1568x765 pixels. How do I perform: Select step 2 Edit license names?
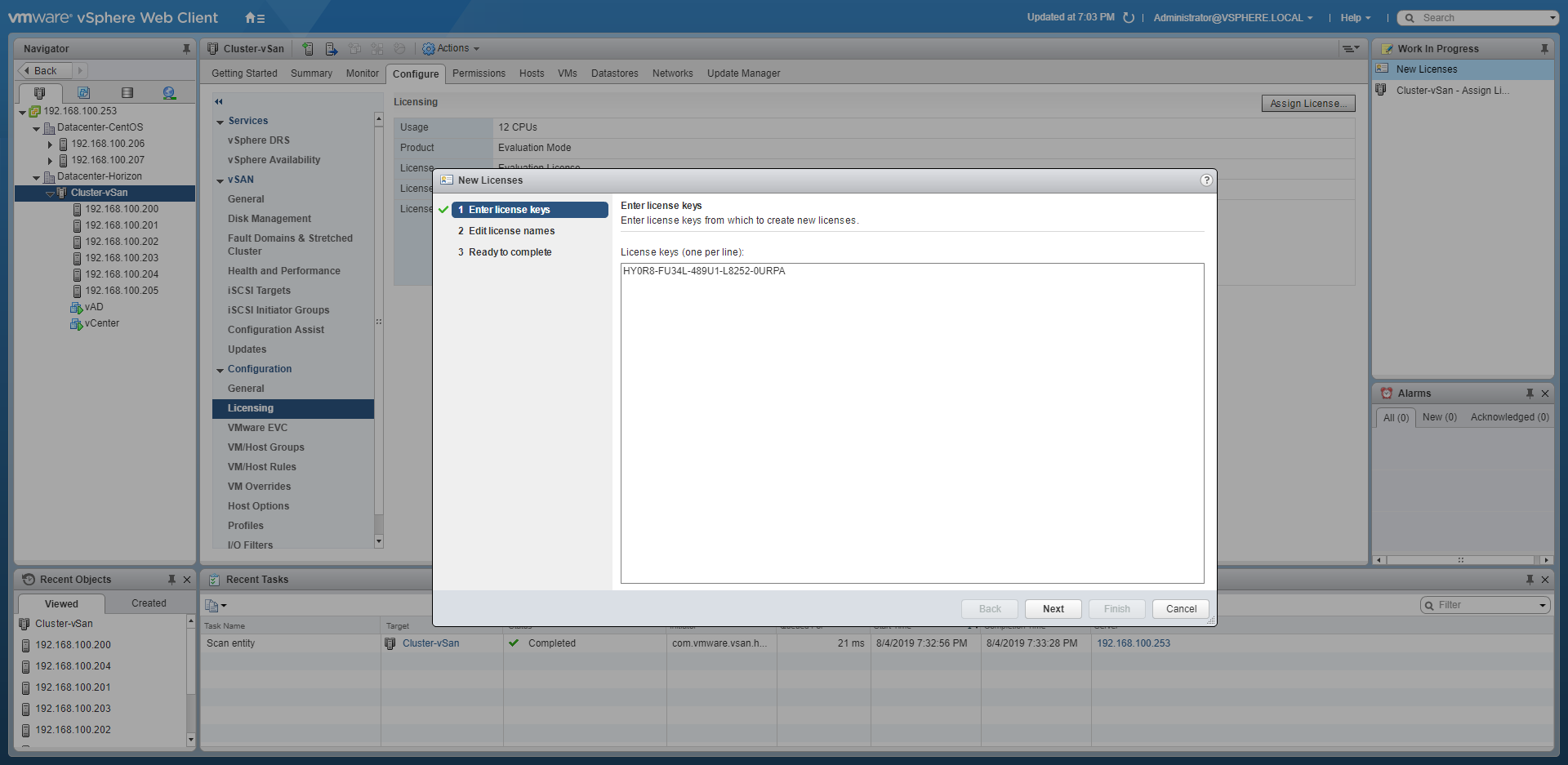pos(511,231)
